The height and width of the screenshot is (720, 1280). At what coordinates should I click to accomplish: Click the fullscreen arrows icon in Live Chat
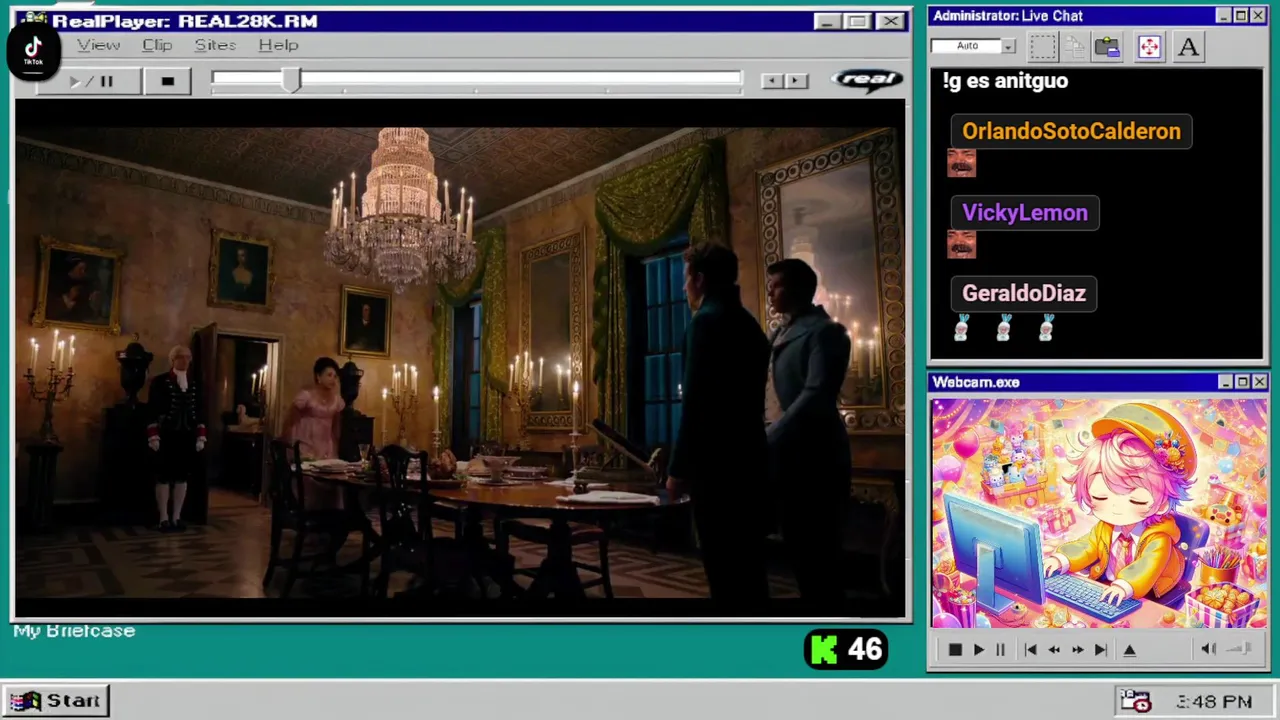click(x=1149, y=46)
